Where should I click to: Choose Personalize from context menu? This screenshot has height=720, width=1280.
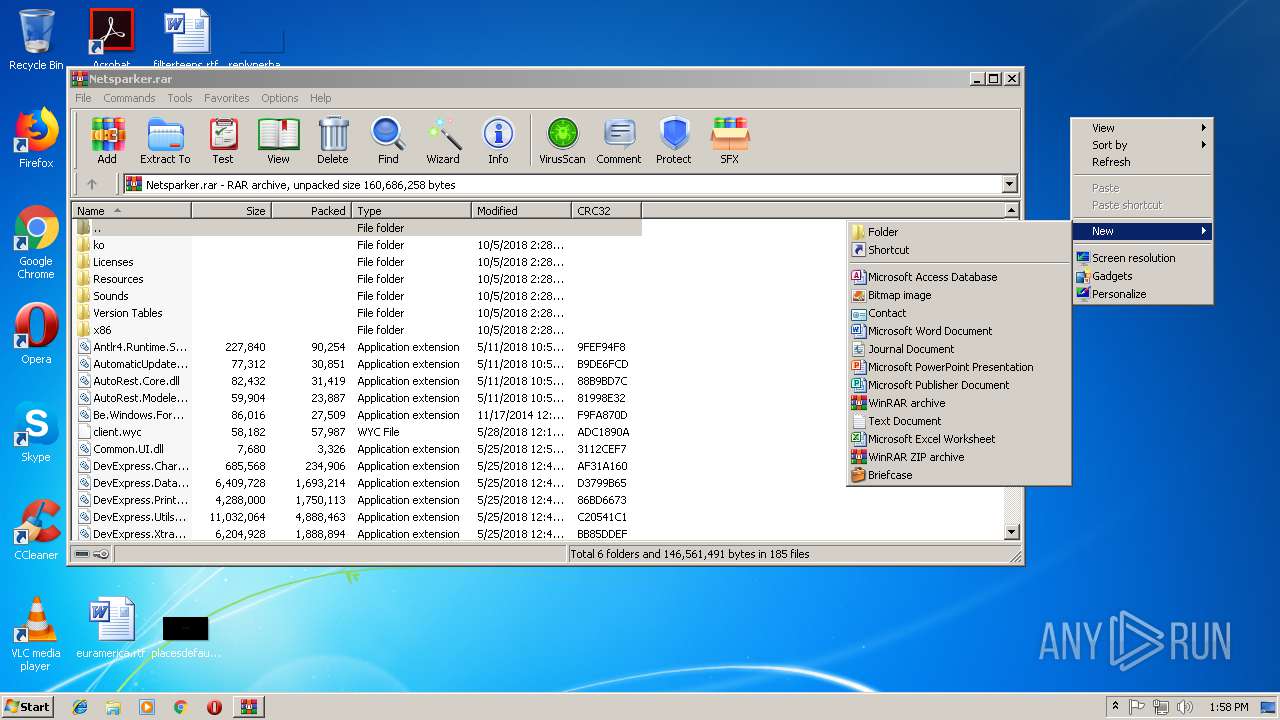pyautogui.click(x=1142, y=294)
